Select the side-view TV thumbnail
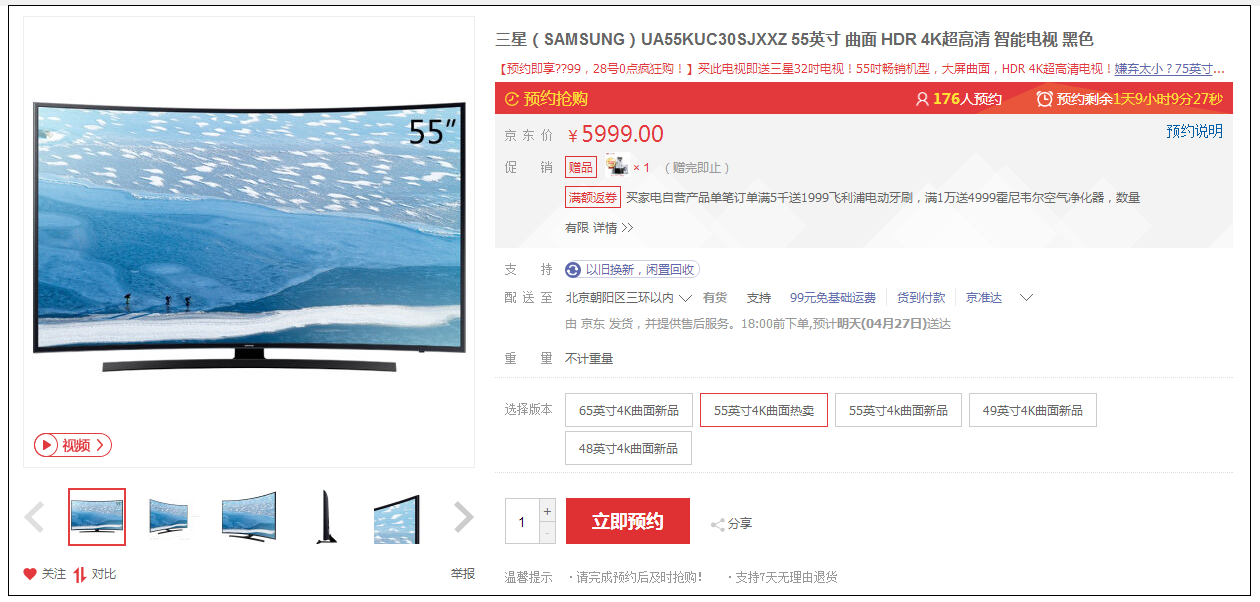This screenshot has height=602, width=1260. [326, 517]
